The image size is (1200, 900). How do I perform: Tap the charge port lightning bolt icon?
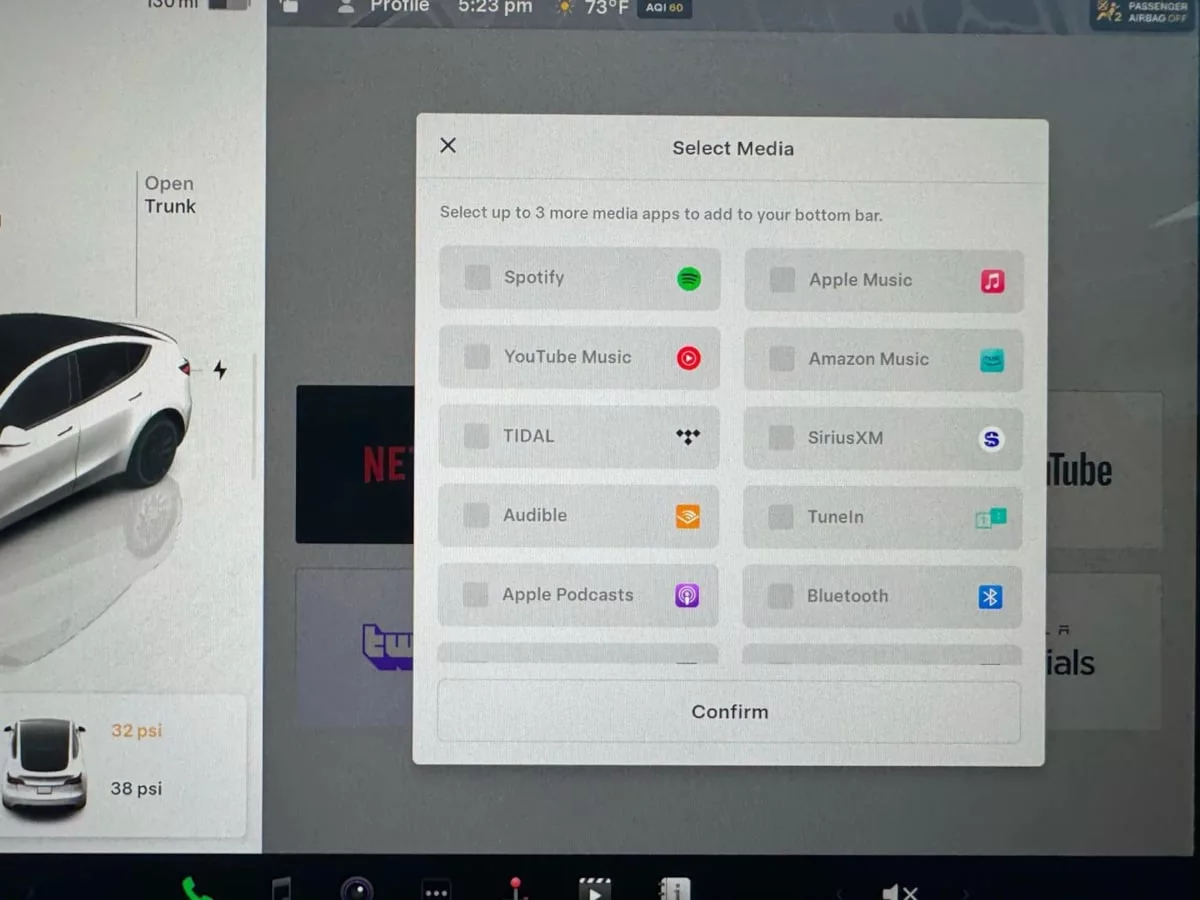click(220, 370)
